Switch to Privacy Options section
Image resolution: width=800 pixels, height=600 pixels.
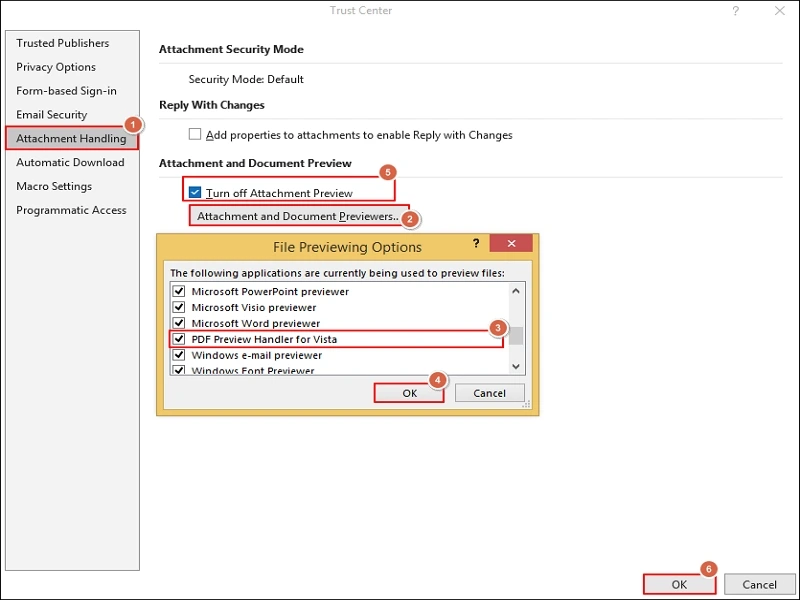[x=56, y=67]
